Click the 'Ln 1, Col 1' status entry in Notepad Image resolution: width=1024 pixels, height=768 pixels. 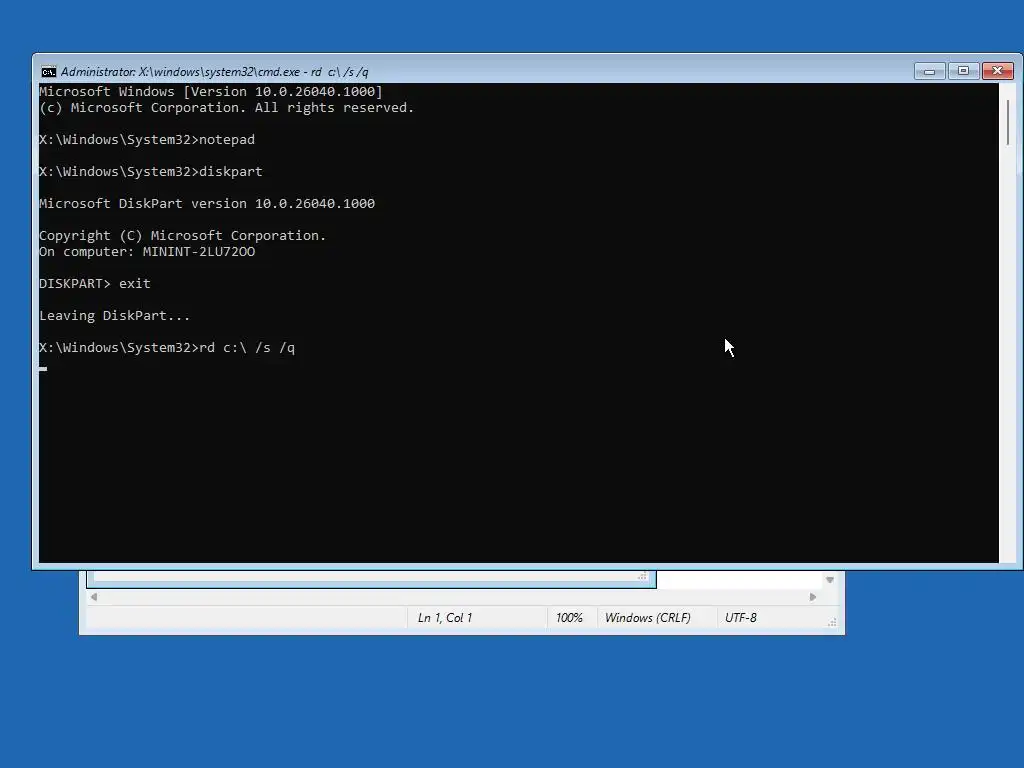(445, 618)
